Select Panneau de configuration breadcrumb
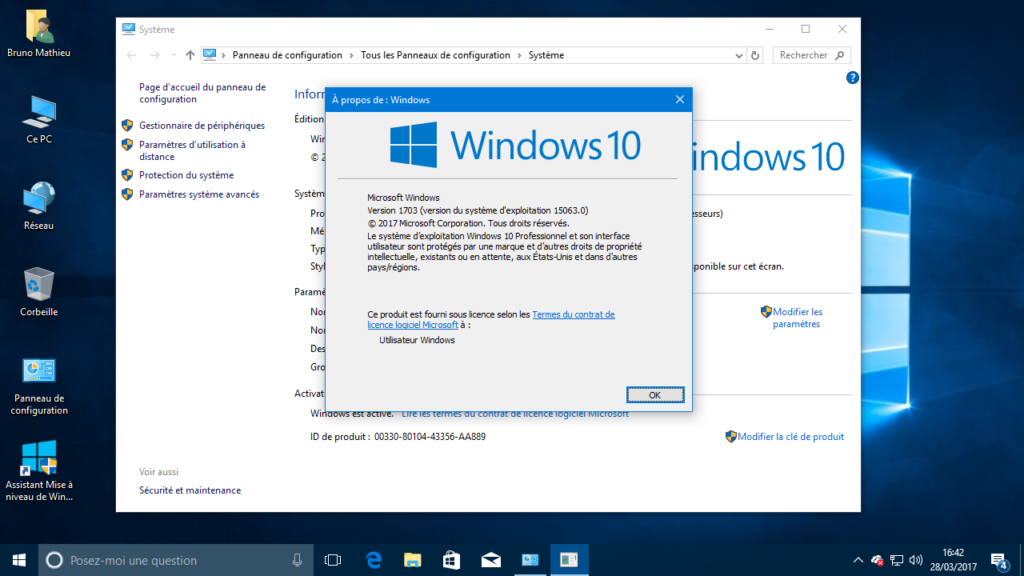This screenshot has height=576, width=1024. point(287,56)
